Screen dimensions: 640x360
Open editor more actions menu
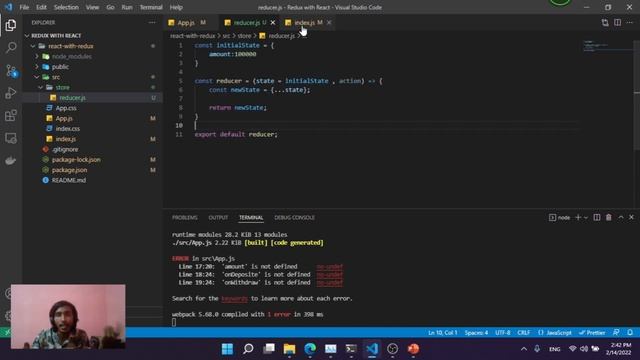click(x=630, y=22)
